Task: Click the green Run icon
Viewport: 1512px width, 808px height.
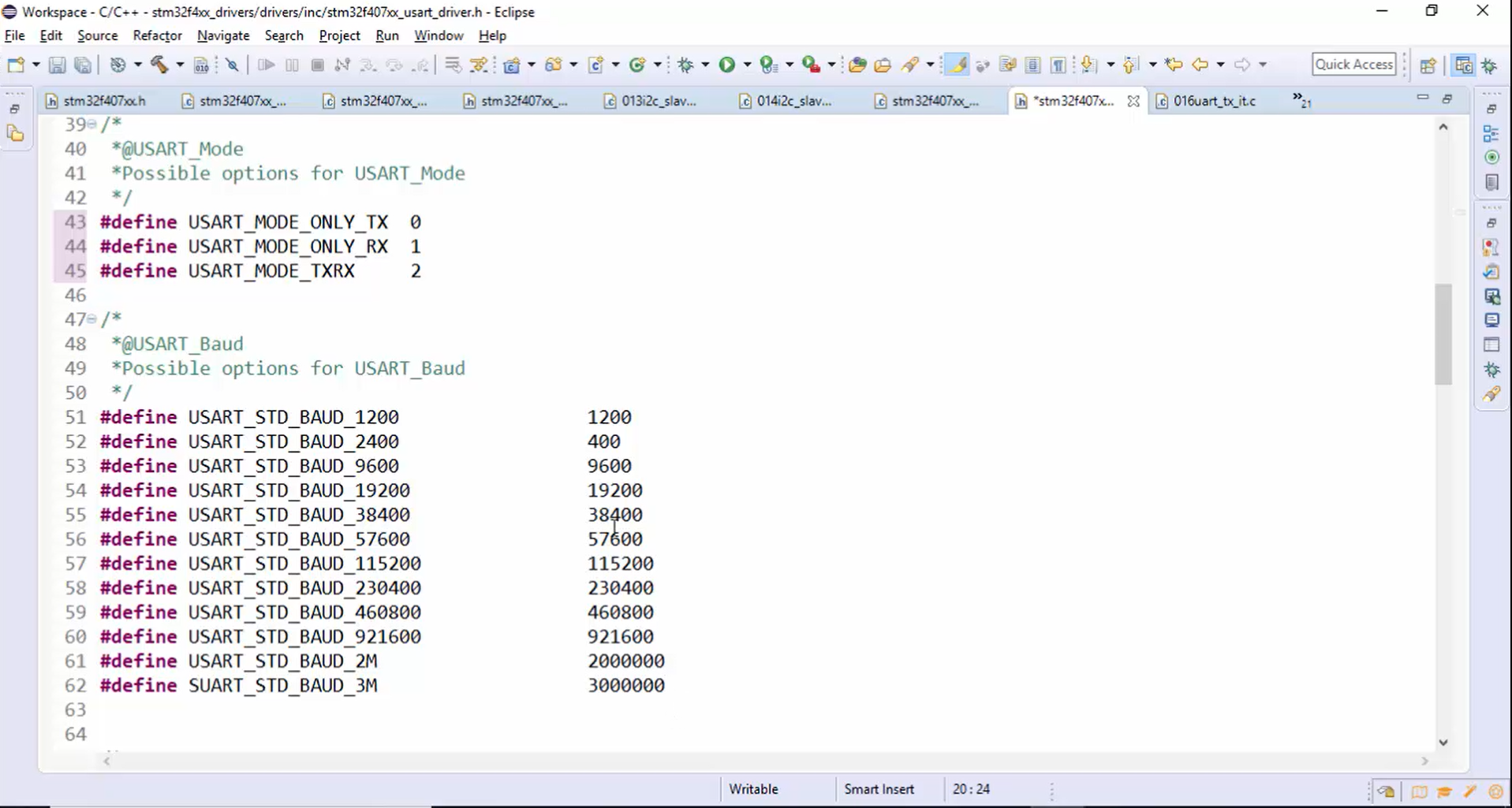Action: 726,65
